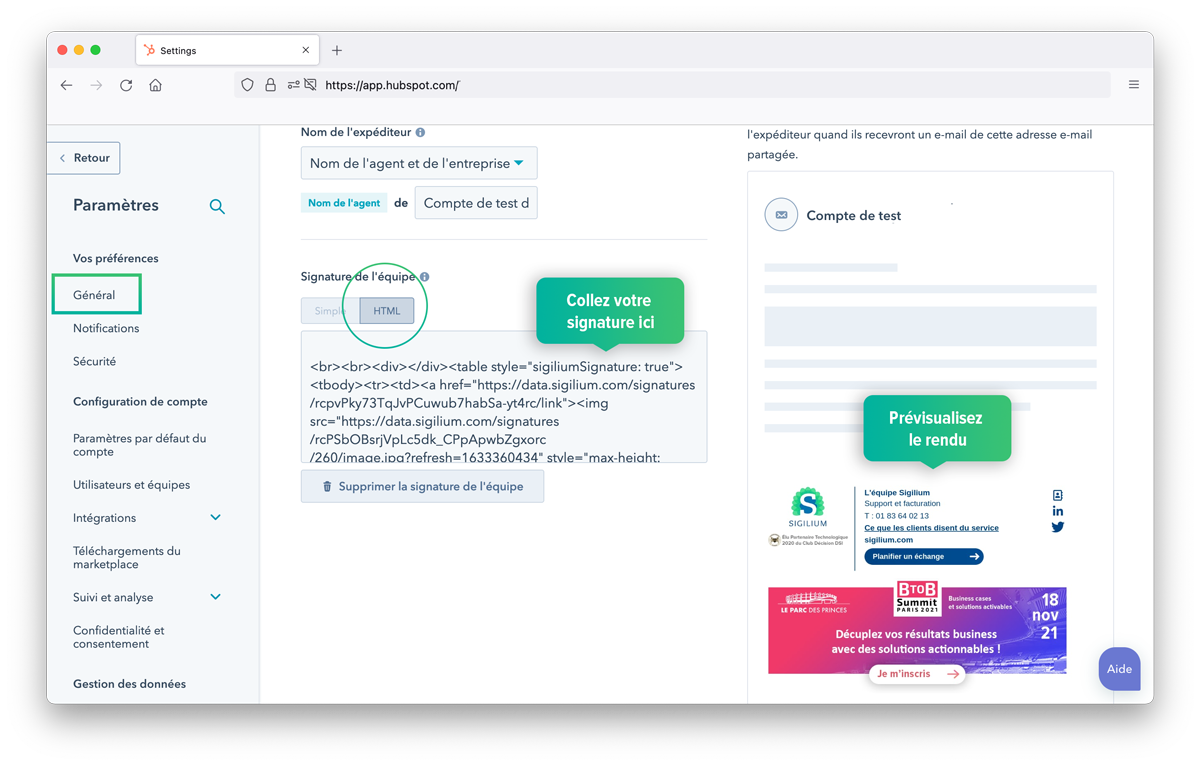Click the browser forward arrow
The image size is (1200, 765).
pos(97,85)
